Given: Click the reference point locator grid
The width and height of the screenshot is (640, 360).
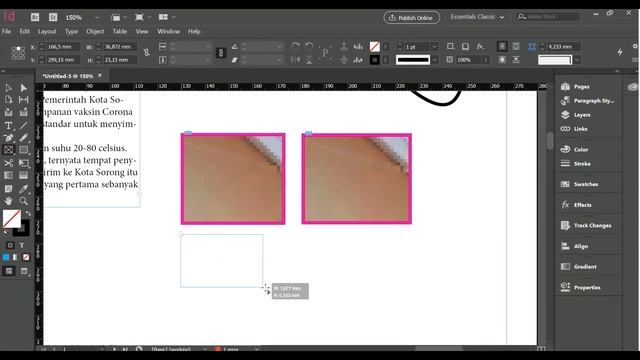Looking at the screenshot, I should pos(18,53).
